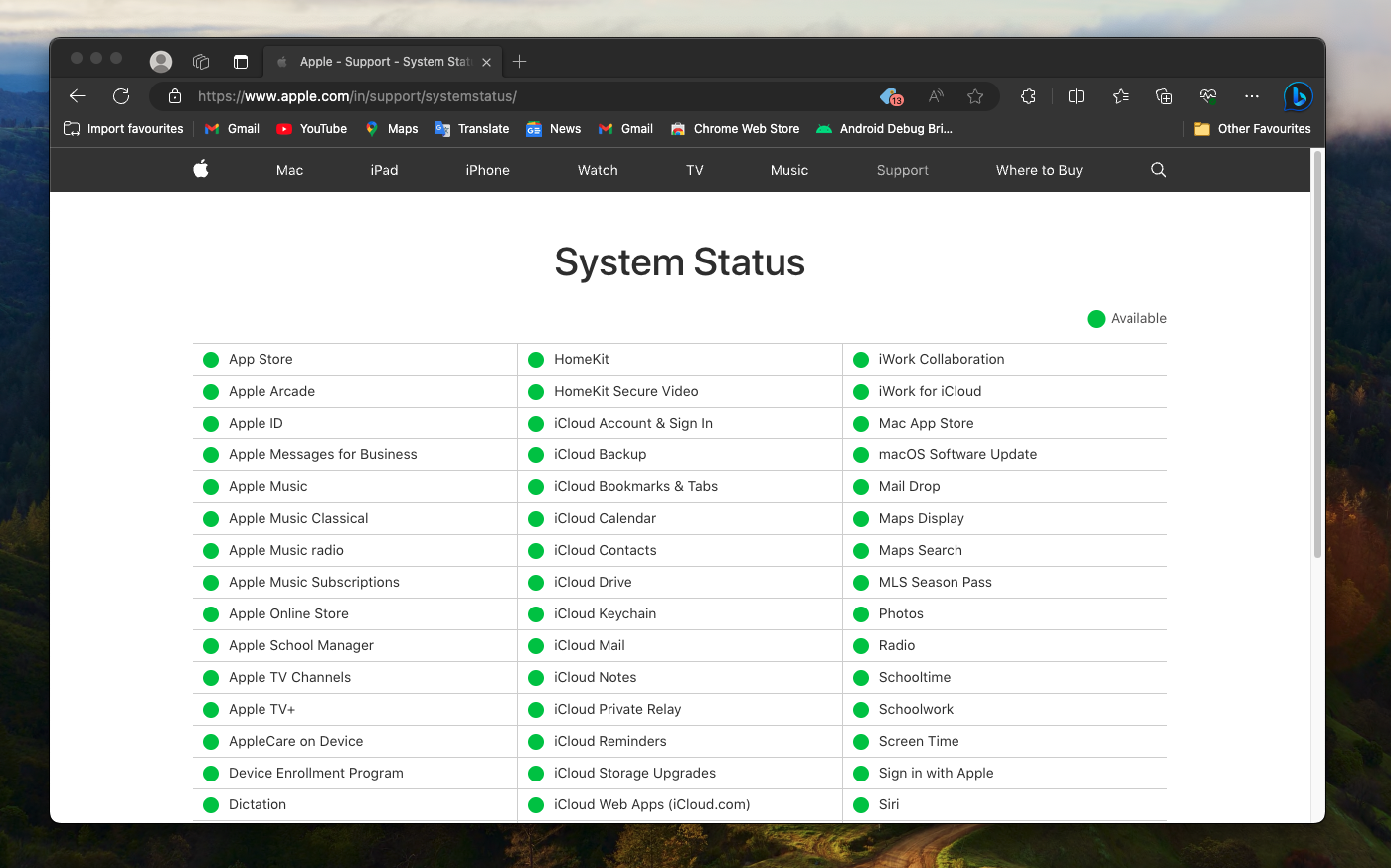Click the iCloud Private Relay entry

[x=680, y=709]
